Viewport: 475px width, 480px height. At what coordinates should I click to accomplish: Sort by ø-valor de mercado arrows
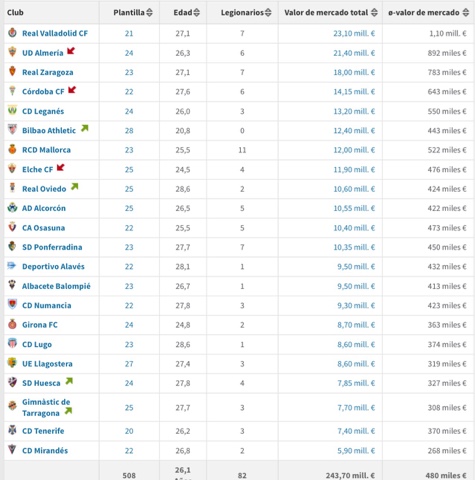coord(466,13)
